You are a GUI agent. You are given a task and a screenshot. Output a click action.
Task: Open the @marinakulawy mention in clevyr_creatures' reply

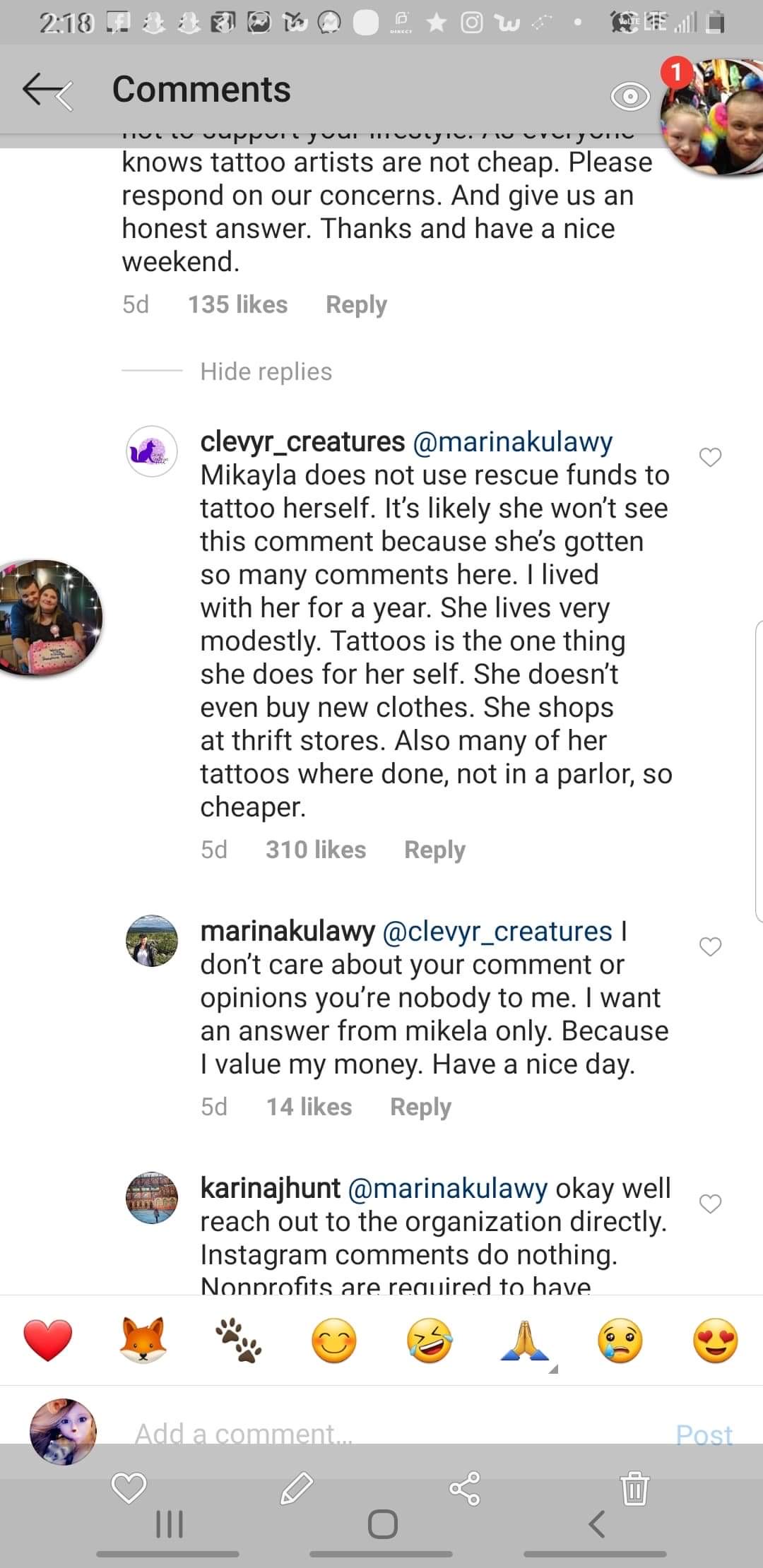tap(512, 442)
